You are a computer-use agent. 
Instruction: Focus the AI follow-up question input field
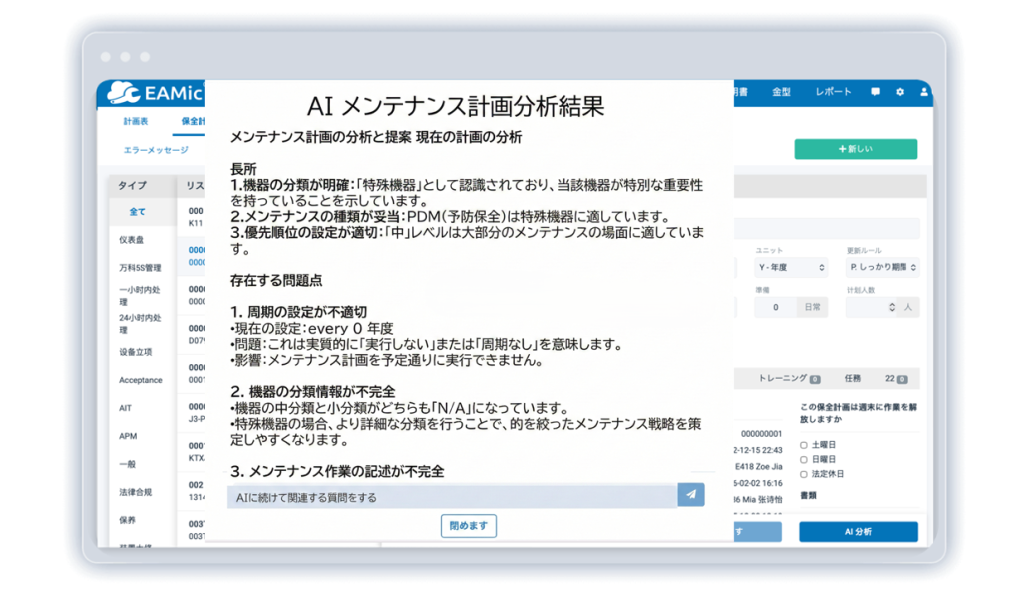452,496
